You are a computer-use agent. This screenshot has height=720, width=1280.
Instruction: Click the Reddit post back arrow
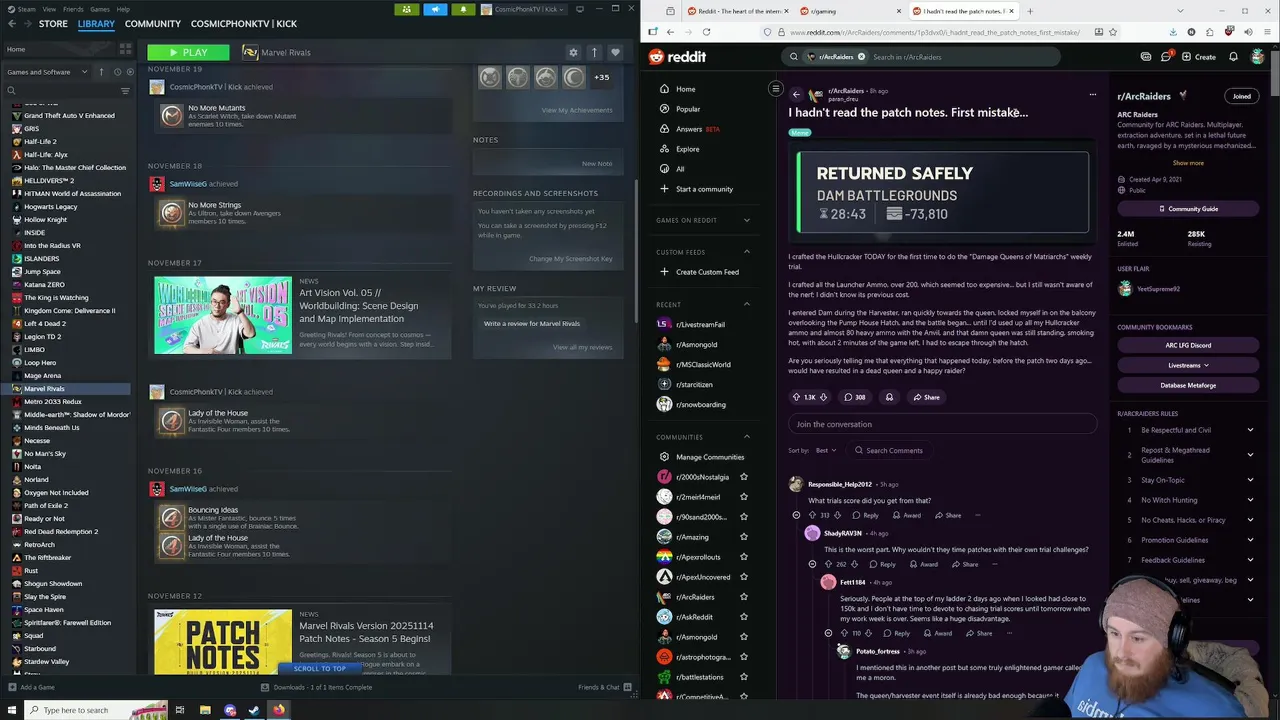796,95
